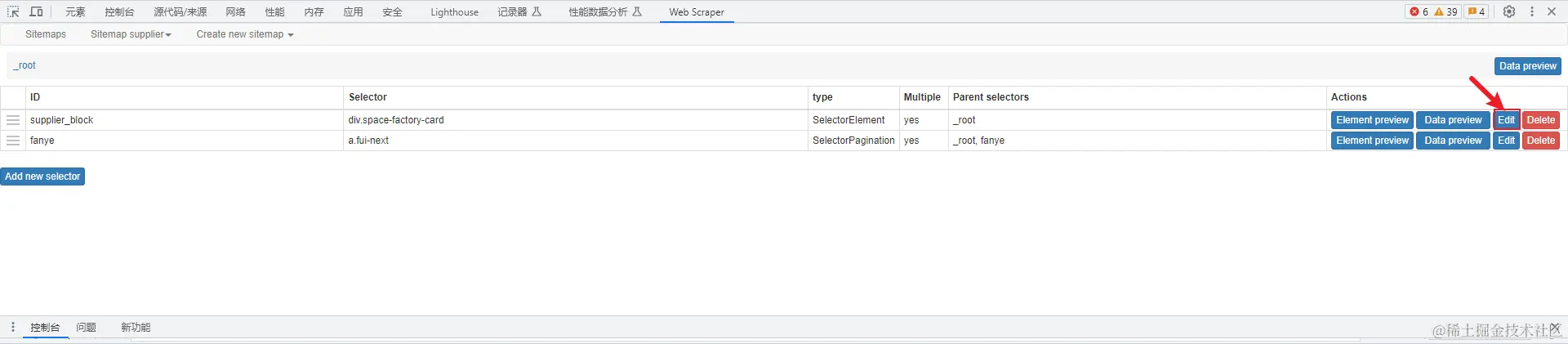1568x344 pixels.
Task: Open the 性能 tab
Action: point(275,12)
